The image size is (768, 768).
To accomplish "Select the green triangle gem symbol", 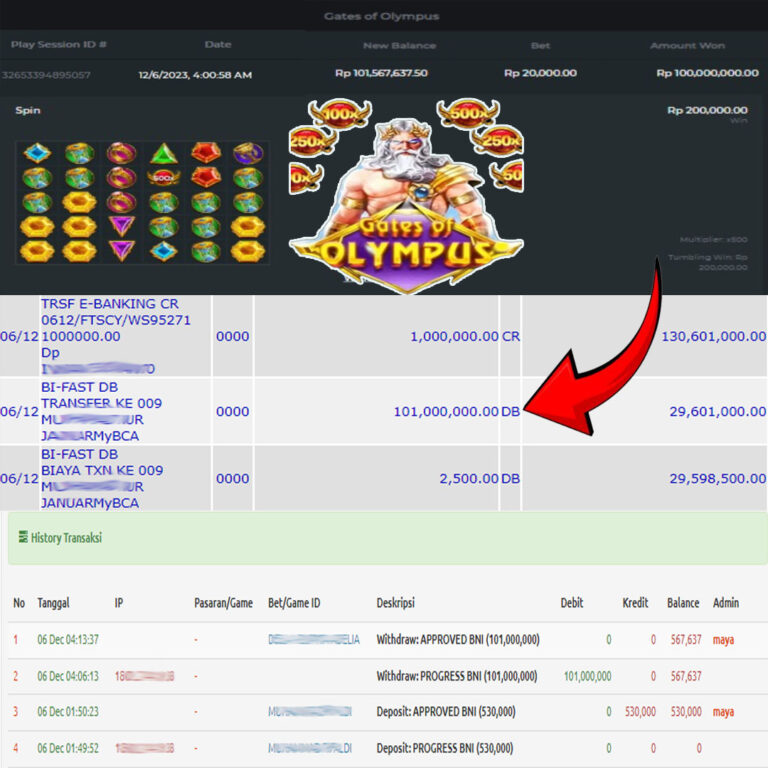I will [163, 153].
